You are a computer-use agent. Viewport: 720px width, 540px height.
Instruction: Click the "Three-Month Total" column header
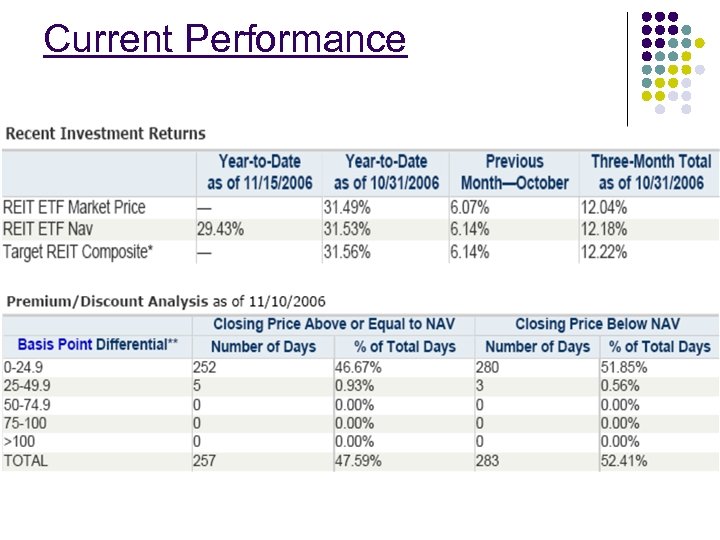651,172
